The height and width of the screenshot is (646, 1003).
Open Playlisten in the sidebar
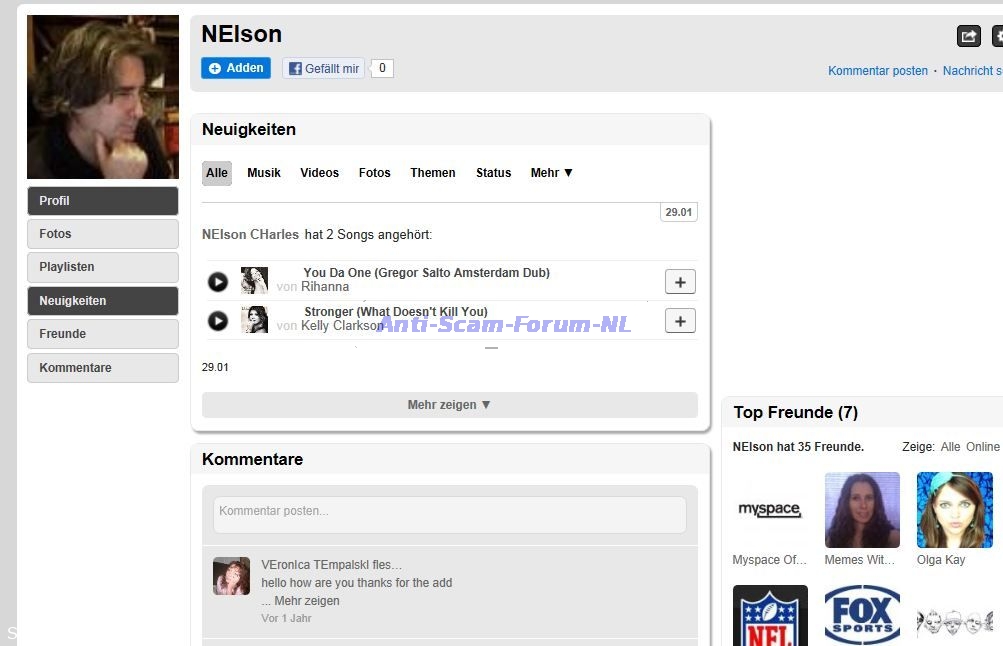(103, 267)
